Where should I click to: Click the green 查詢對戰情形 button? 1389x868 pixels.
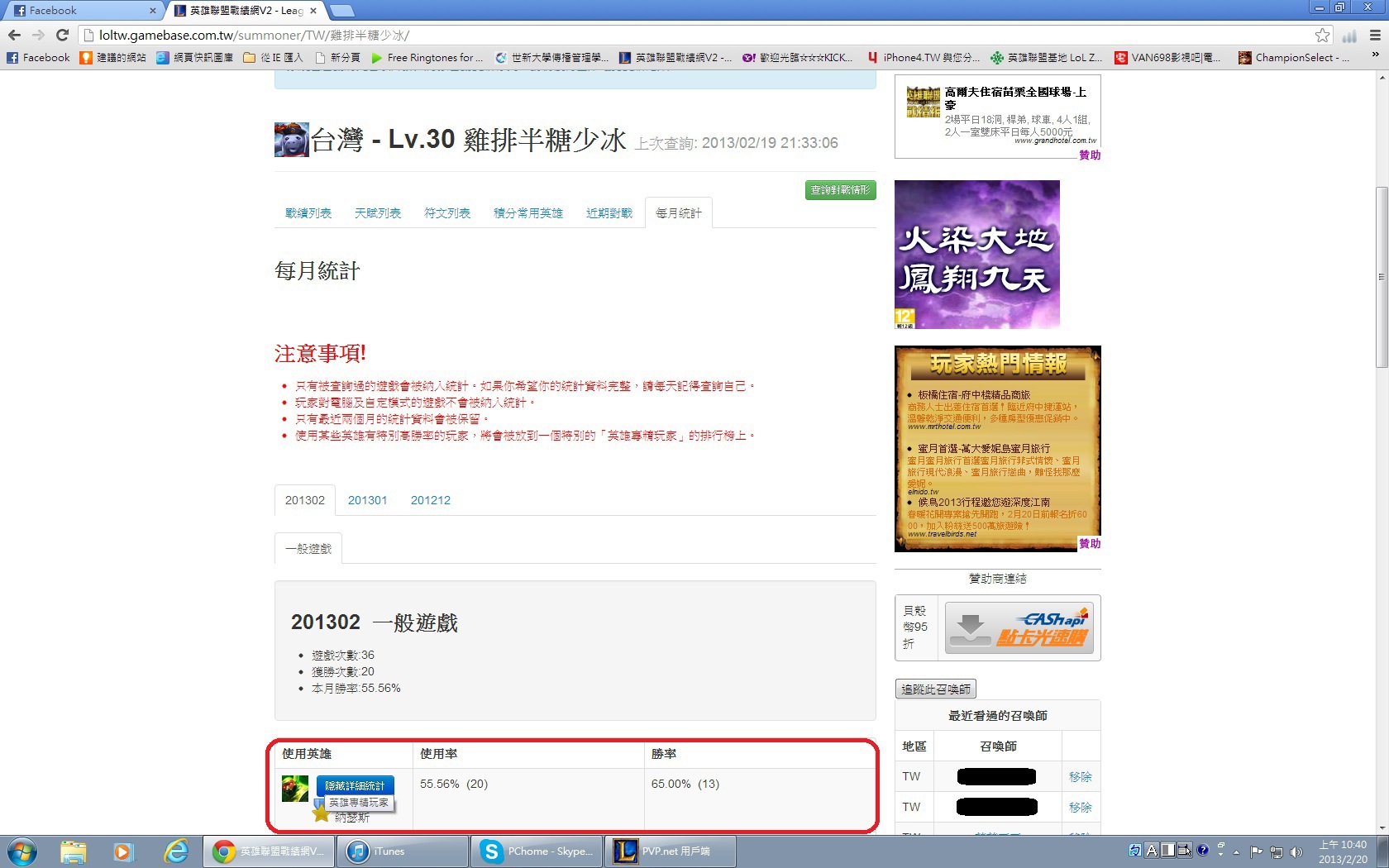tap(840, 190)
